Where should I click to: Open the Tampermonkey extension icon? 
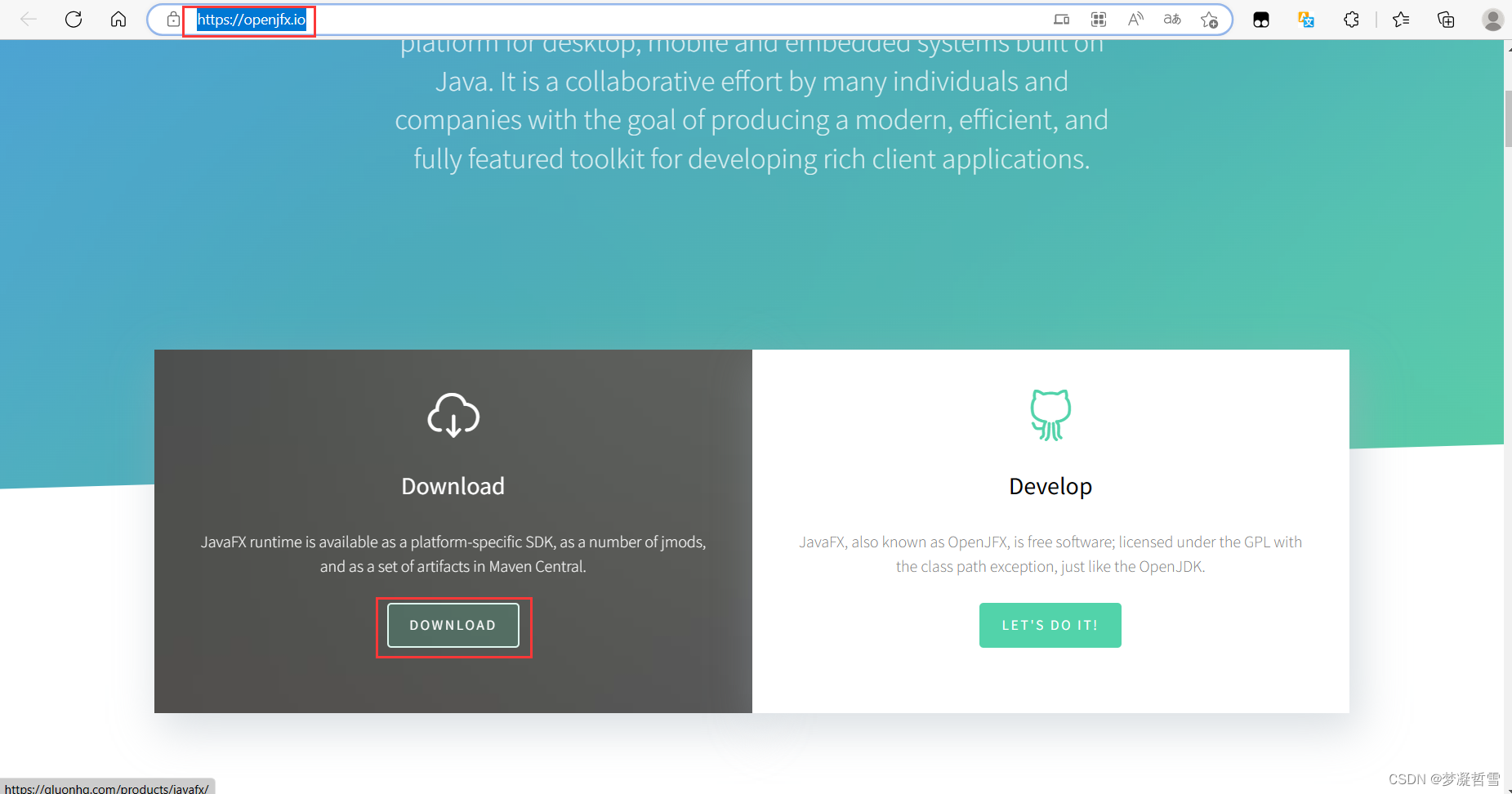coord(1261,20)
